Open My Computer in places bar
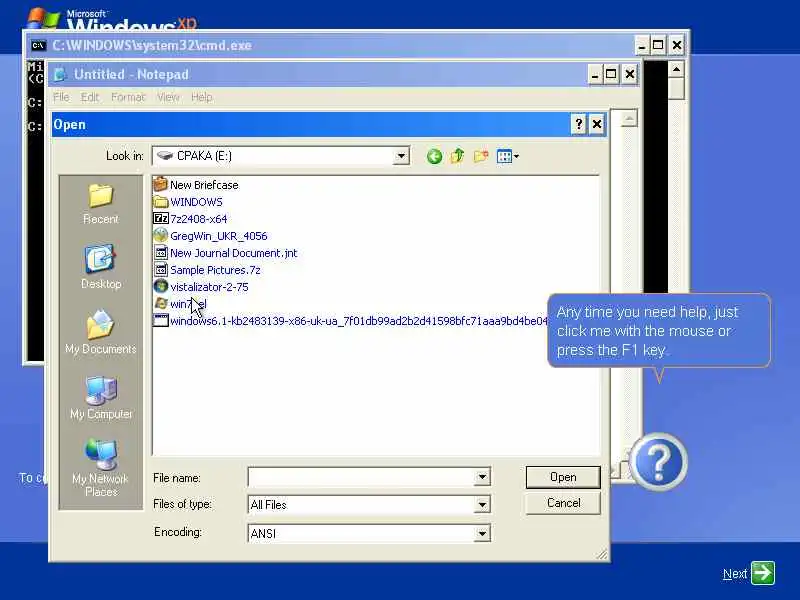 (101, 398)
